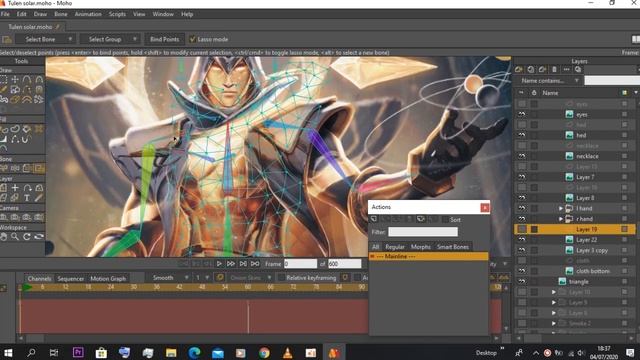Expand the l hand group layer
Viewport: 640px width, 360px height.
click(x=561, y=208)
